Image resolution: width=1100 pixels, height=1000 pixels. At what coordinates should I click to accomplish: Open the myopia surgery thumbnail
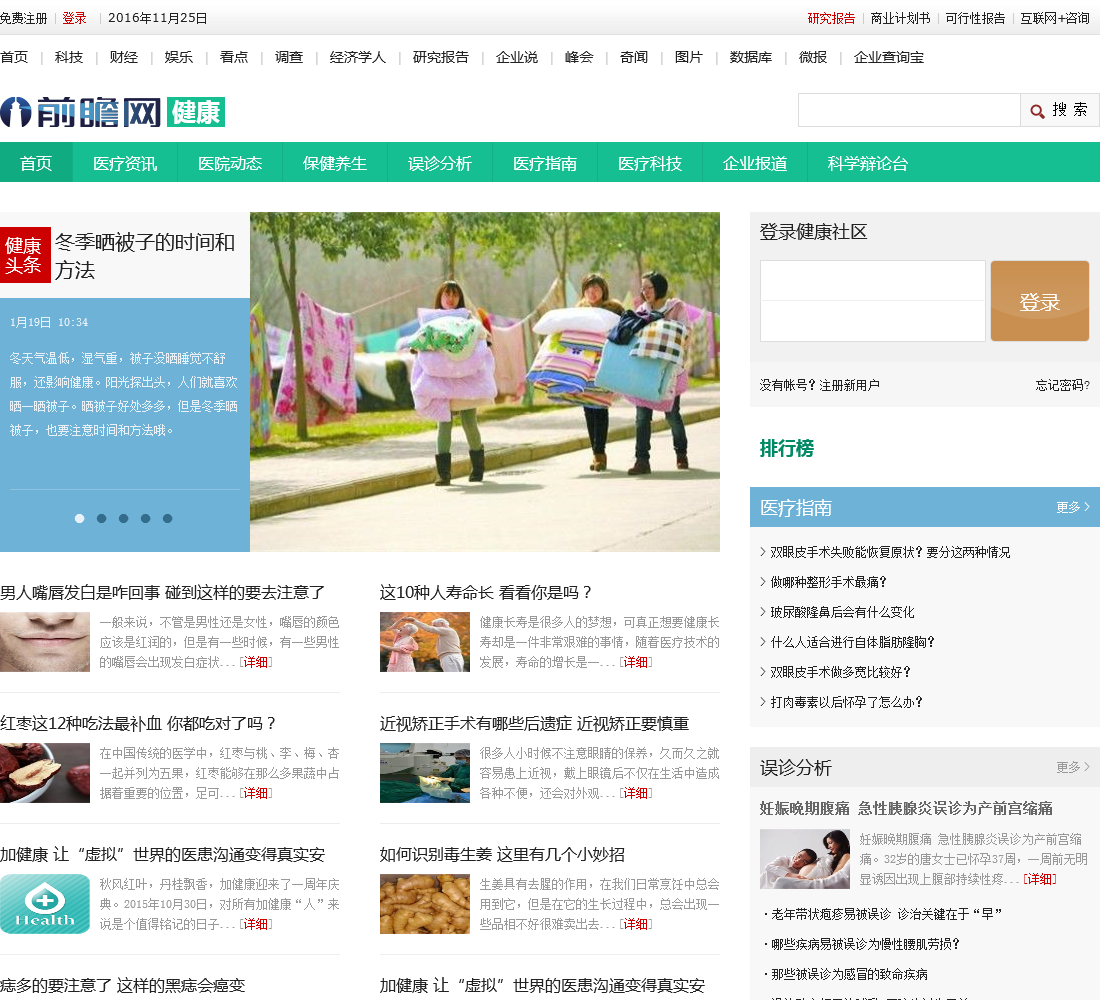tap(424, 773)
